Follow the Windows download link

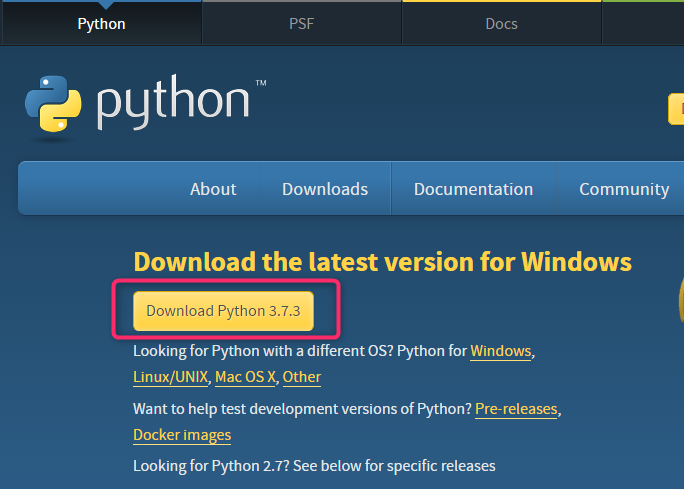coord(501,351)
